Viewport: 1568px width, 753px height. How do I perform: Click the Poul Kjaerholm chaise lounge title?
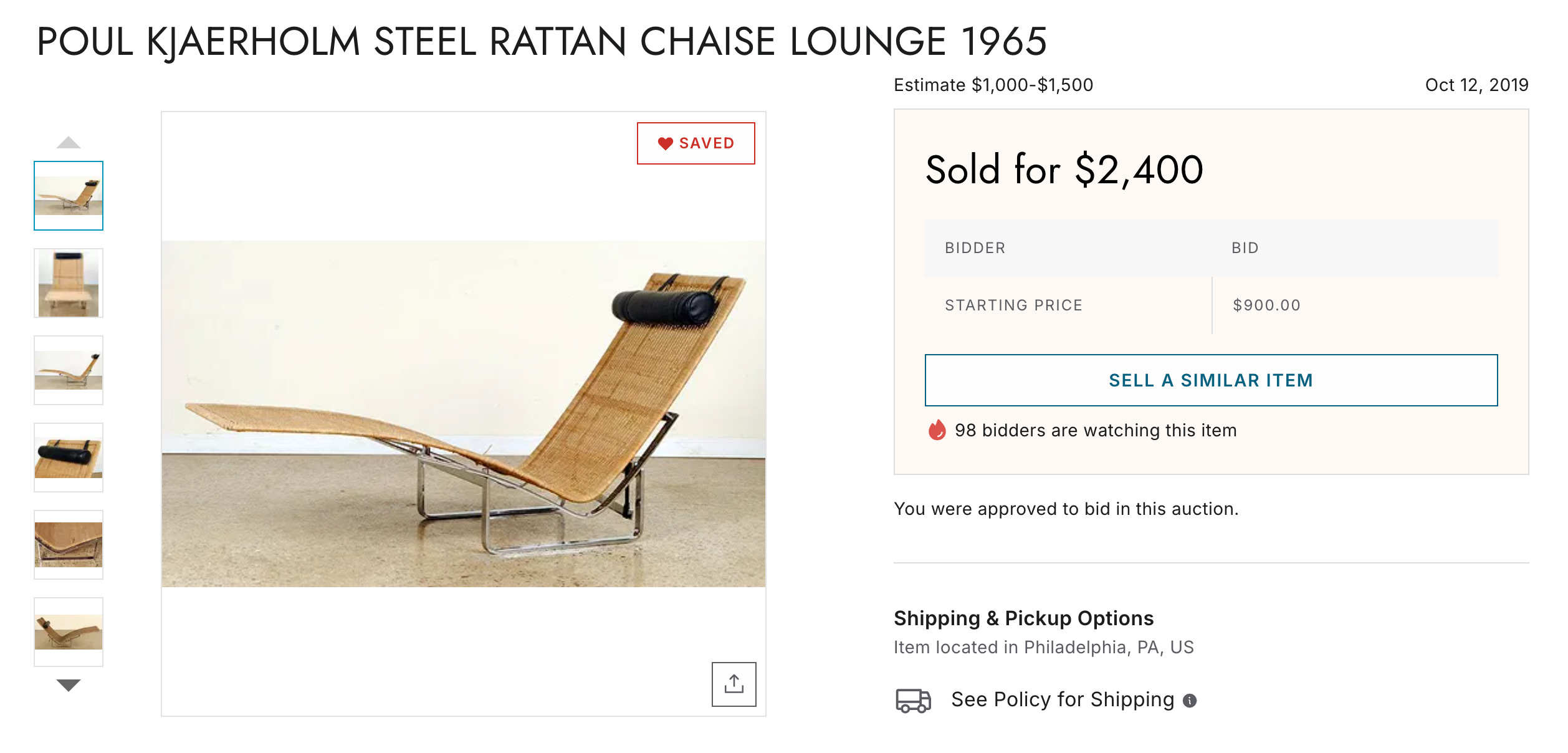542,42
